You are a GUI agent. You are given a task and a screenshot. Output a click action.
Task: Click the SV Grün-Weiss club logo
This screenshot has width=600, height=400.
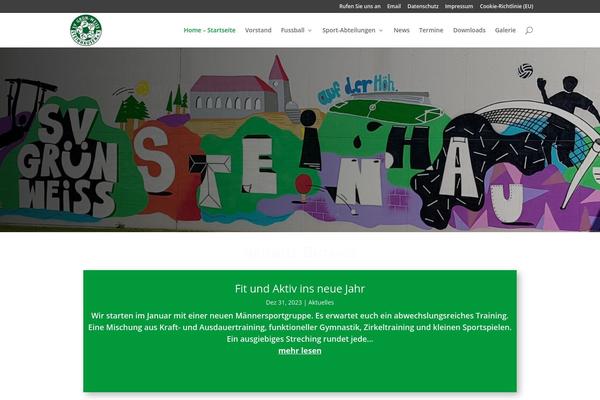pos(86,30)
